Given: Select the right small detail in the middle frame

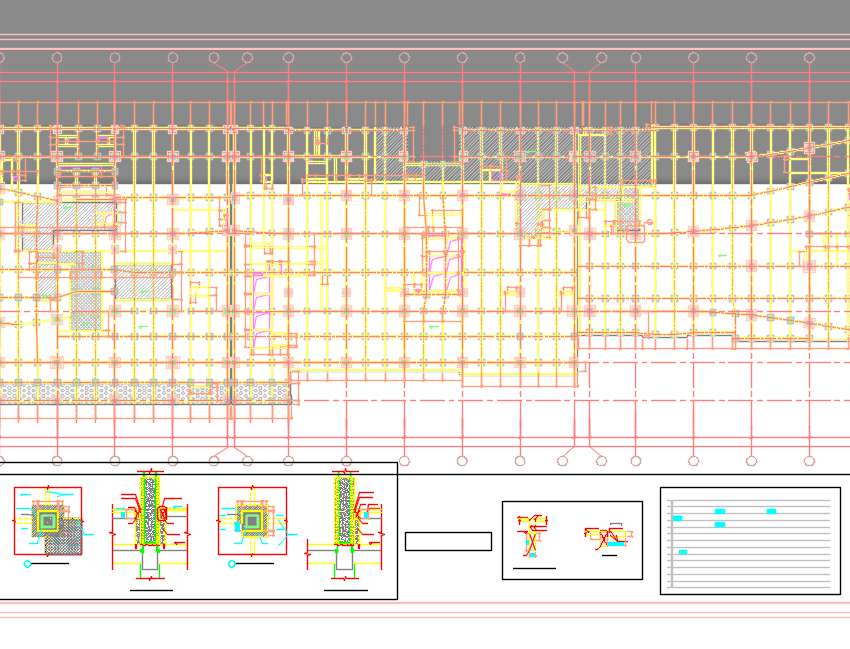Looking at the screenshot, I should [606, 537].
